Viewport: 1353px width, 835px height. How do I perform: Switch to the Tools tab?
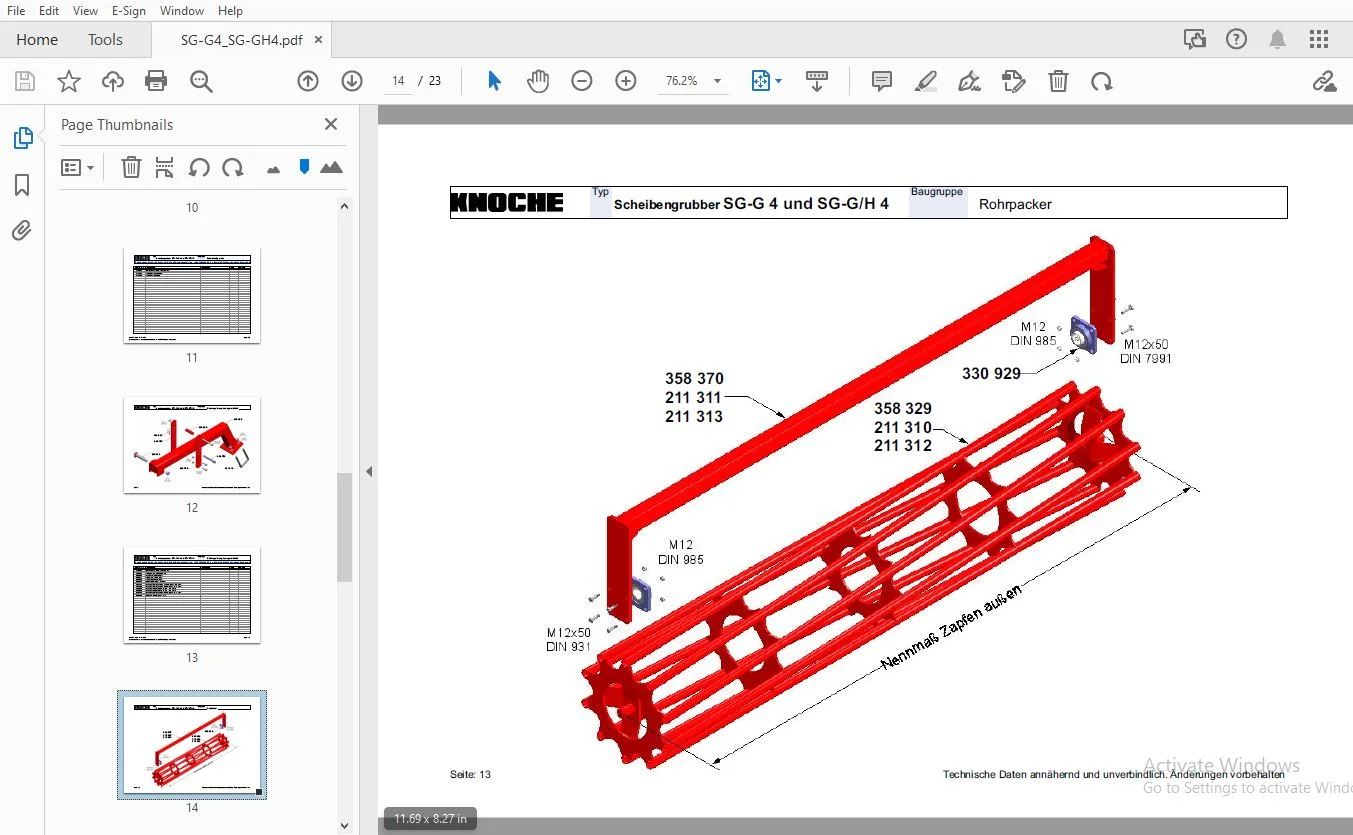(105, 40)
